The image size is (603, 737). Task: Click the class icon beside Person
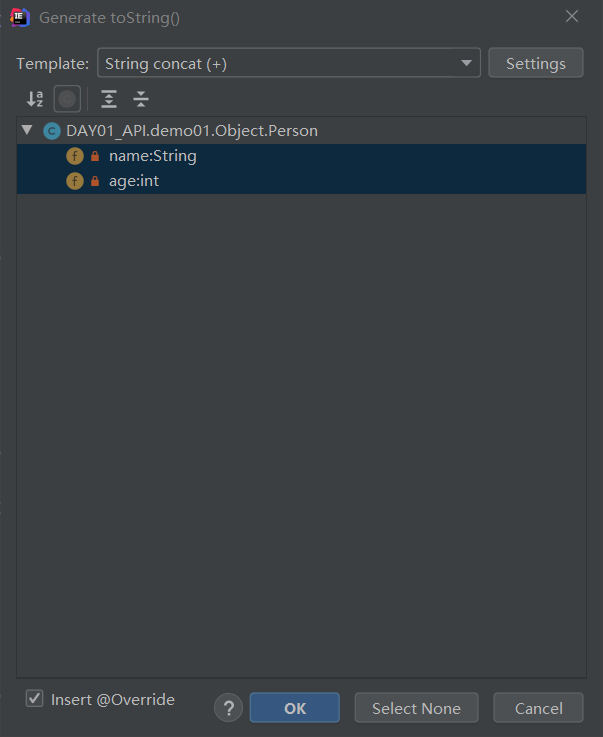pyautogui.click(x=52, y=131)
